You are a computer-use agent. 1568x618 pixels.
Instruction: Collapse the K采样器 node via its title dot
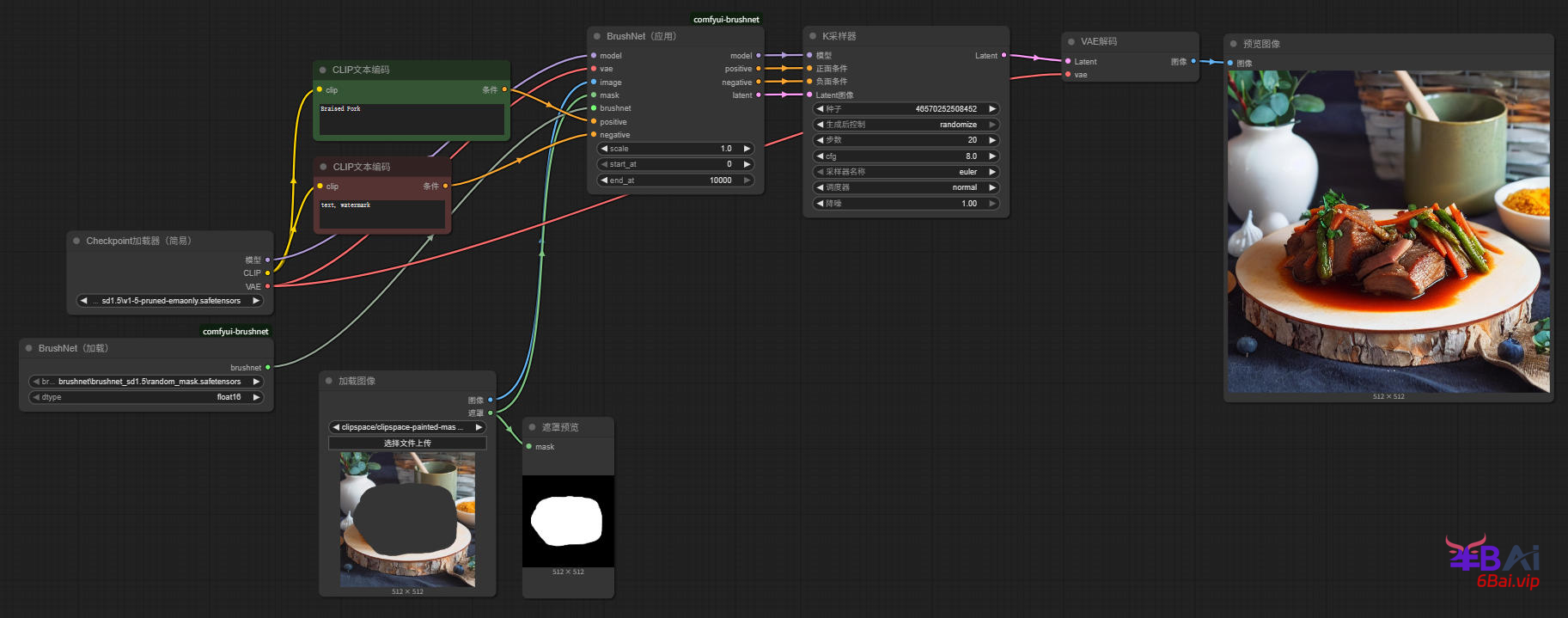[x=813, y=36]
